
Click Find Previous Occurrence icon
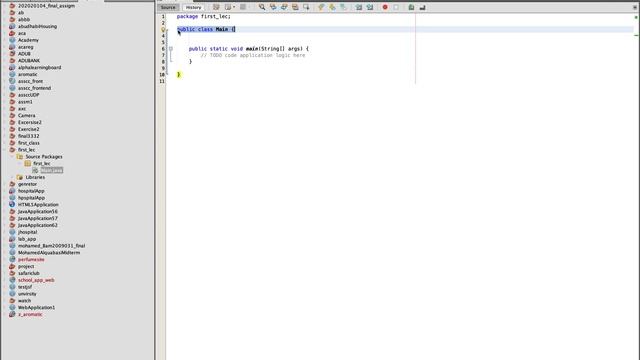tap(273, 7)
